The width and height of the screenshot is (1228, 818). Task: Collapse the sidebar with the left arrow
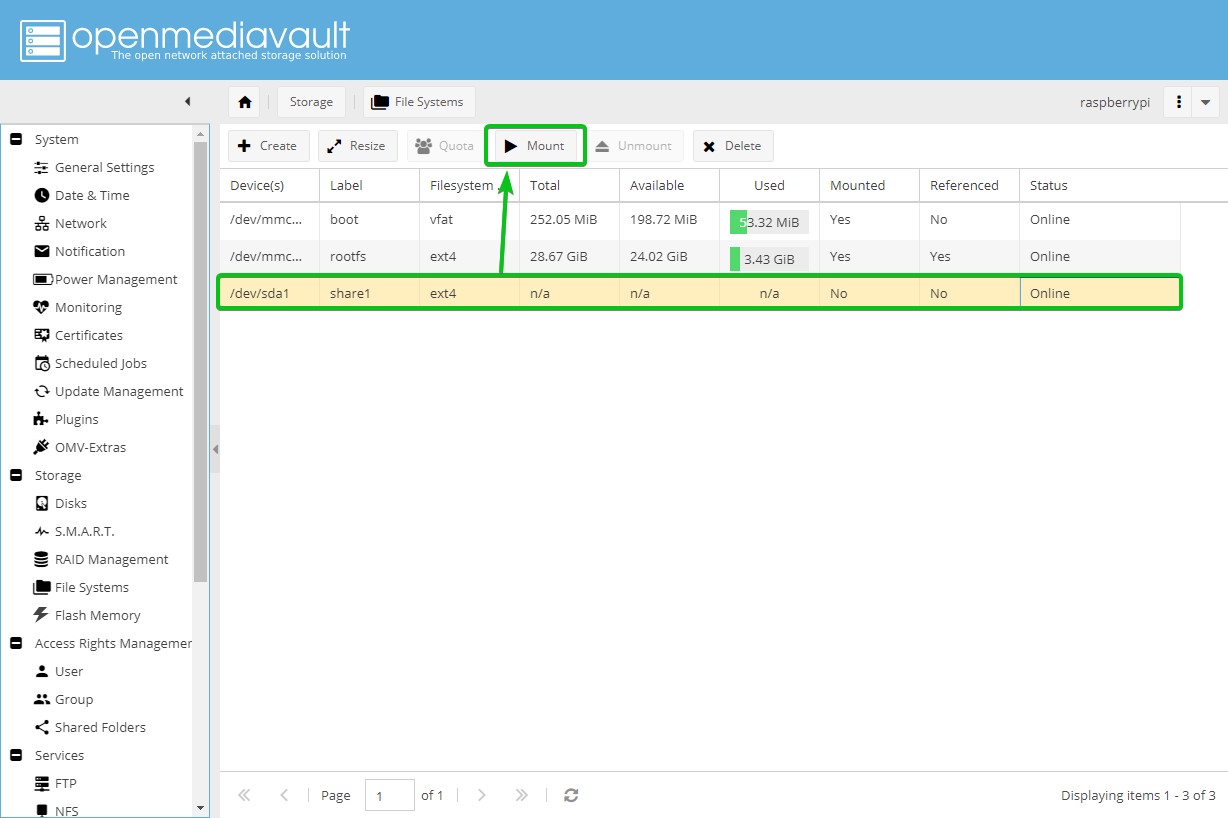(x=188, y=102)
